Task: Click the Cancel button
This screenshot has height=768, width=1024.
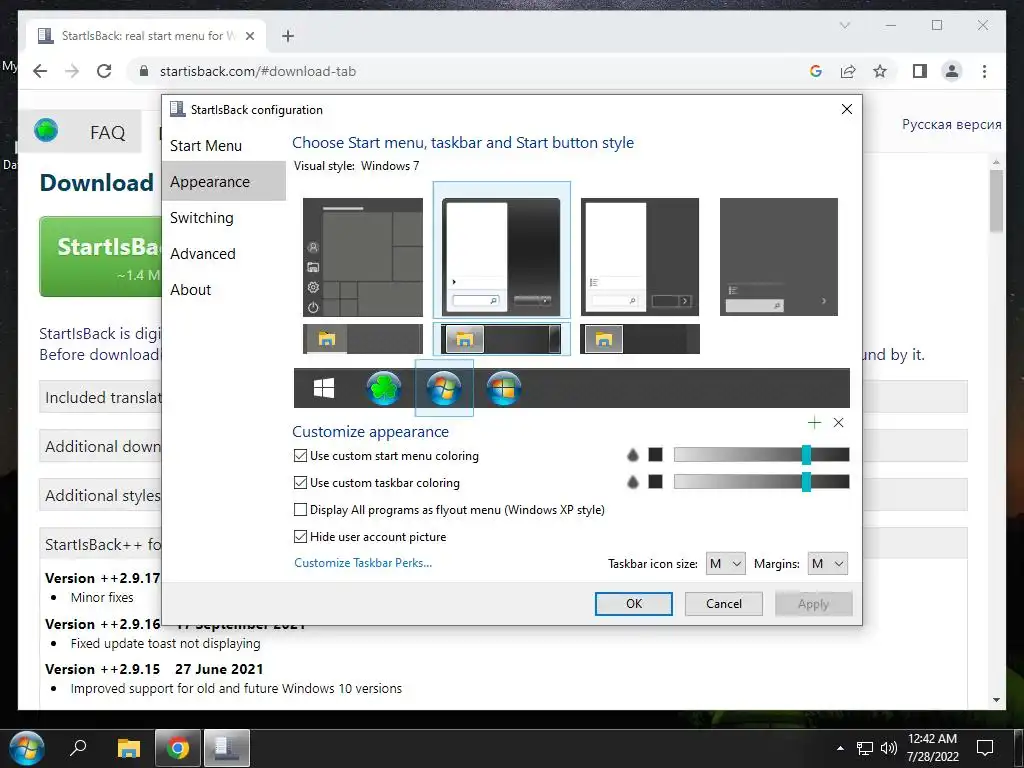Action: 724,603
